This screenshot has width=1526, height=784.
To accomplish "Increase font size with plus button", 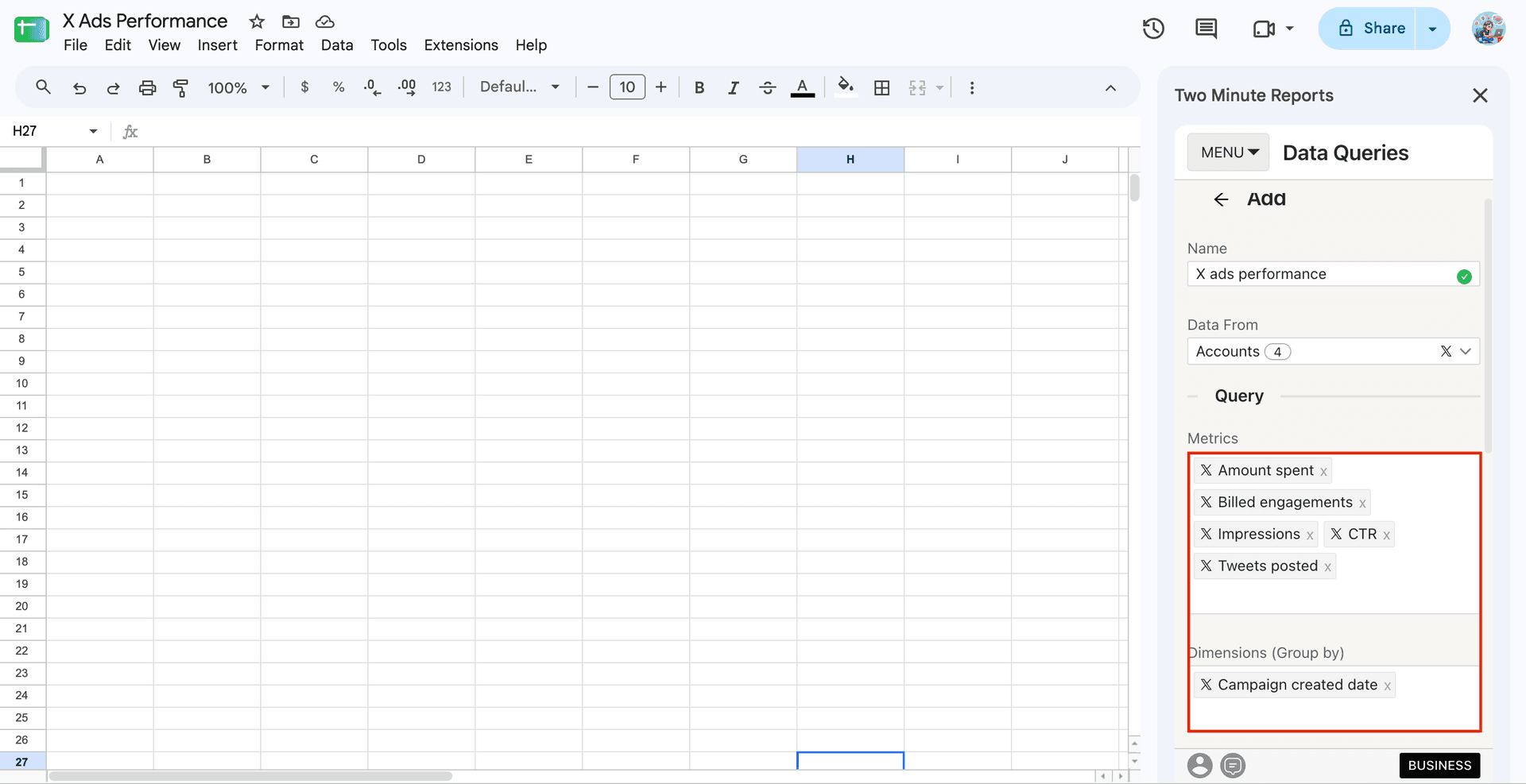I will coord(660,87).
